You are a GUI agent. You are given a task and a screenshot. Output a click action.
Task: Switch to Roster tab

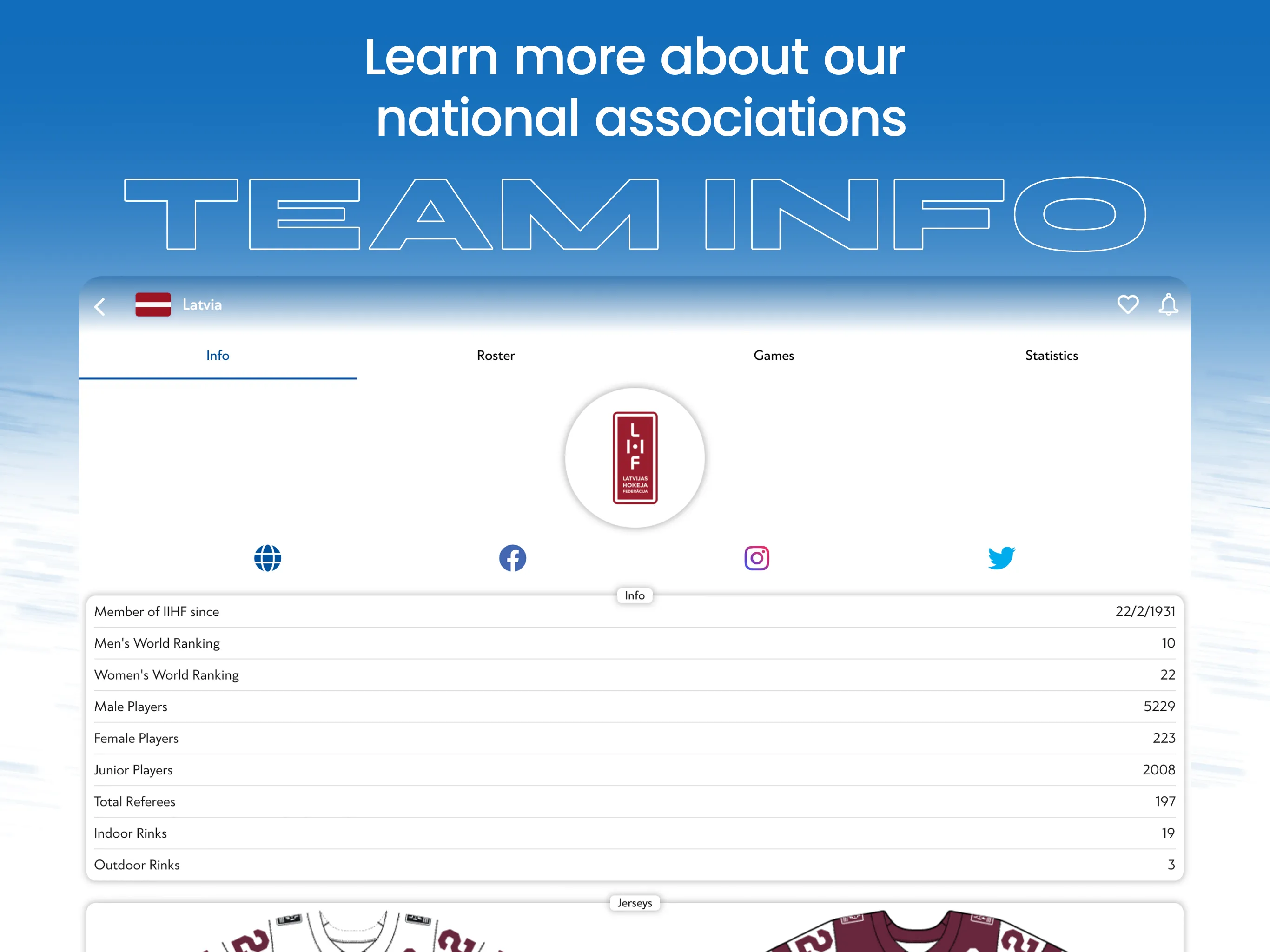tap(496, 356)
